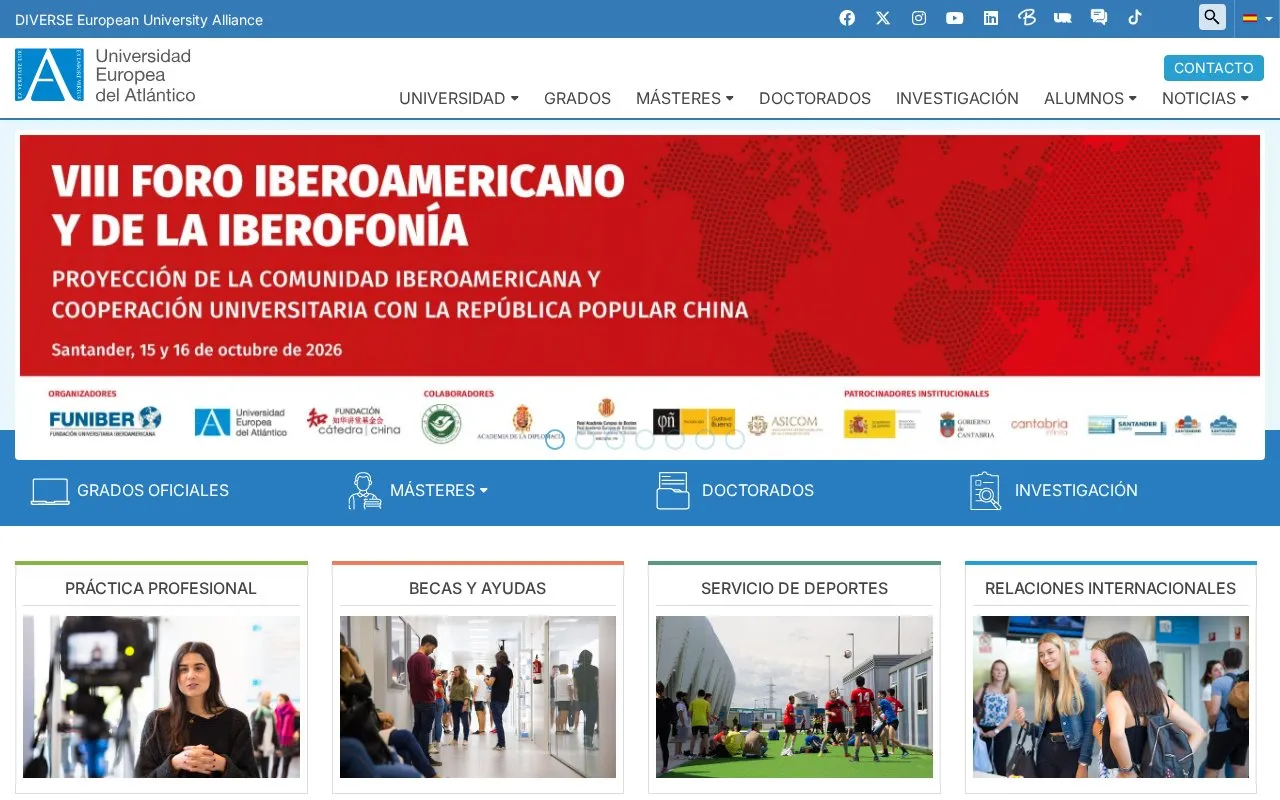Open the RELACIONES INTERNACIONALES card title
The image size is (1280, 800).
tap(1110, 588)
